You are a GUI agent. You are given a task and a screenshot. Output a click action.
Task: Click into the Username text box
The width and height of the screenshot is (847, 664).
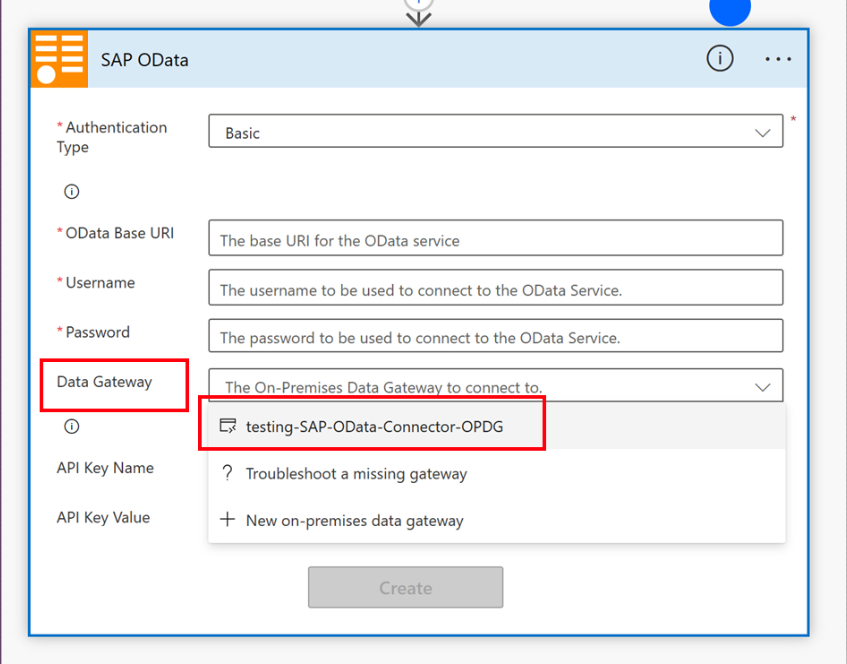click(495, 289)
